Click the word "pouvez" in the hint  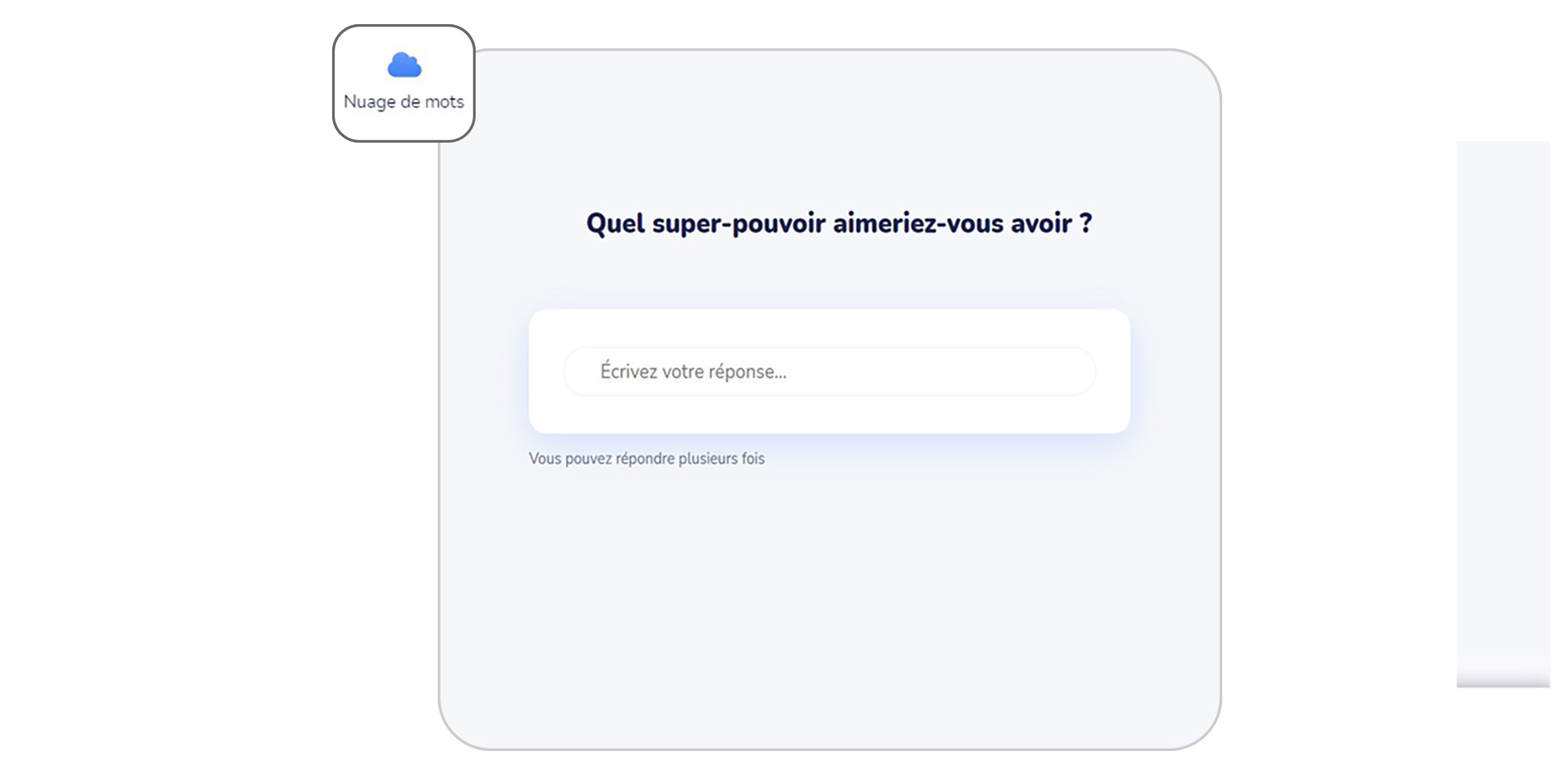tap(588, 458)
